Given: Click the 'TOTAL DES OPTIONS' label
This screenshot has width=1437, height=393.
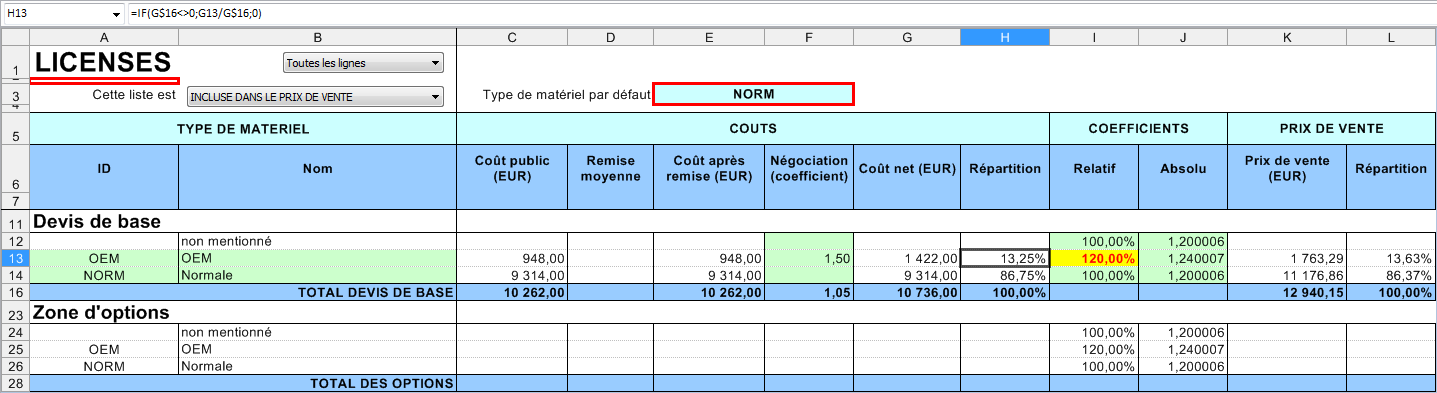Looking at the screenshot, I should (x=382, y=383).
